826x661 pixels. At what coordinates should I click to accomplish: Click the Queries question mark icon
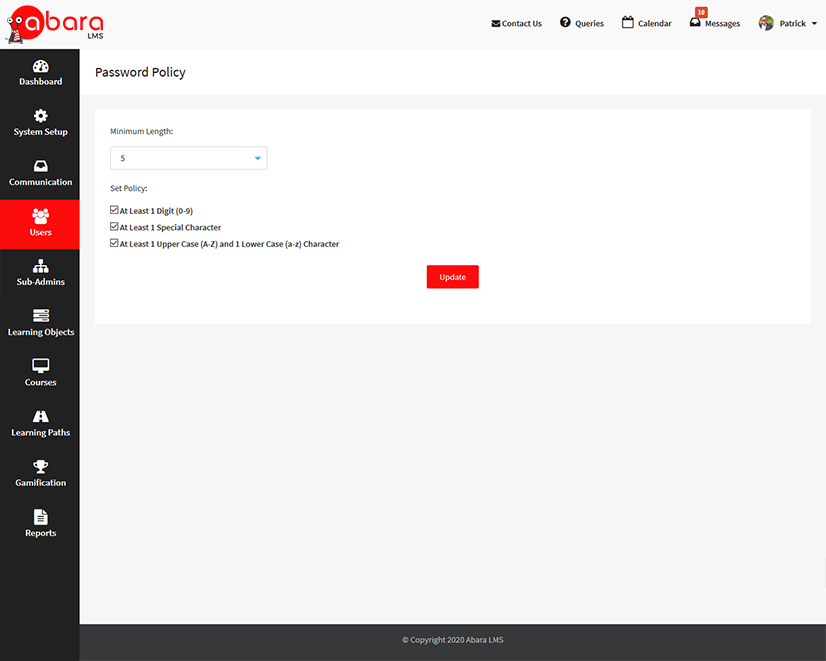565,22
